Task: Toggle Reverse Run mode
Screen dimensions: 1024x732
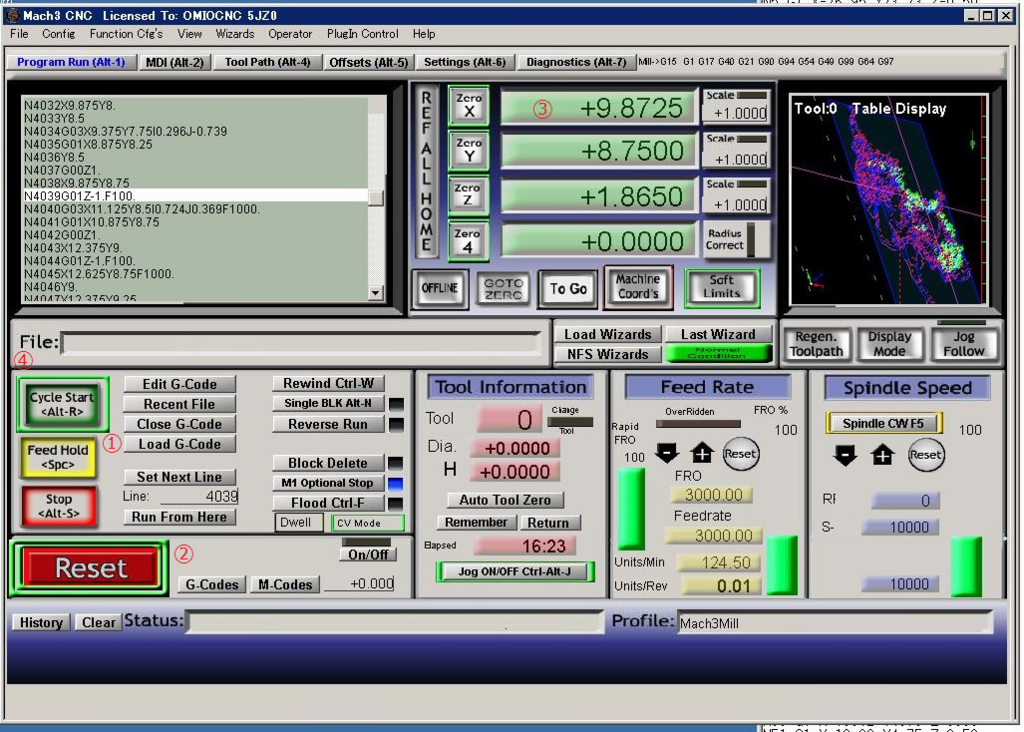Action: pyautogui.click(x=328, y=424)
